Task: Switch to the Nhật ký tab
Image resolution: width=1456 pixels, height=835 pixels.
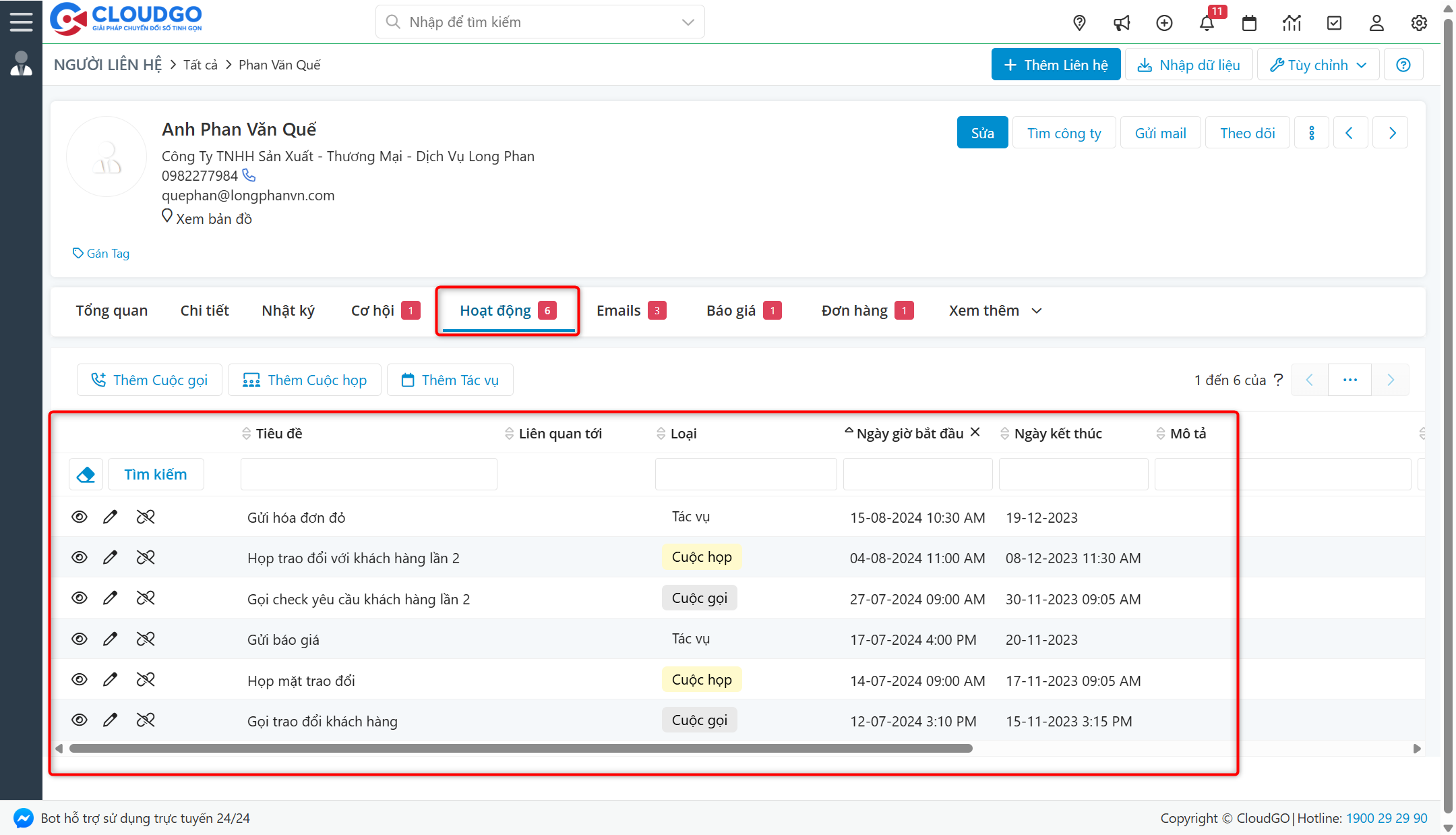Action: 288,311
